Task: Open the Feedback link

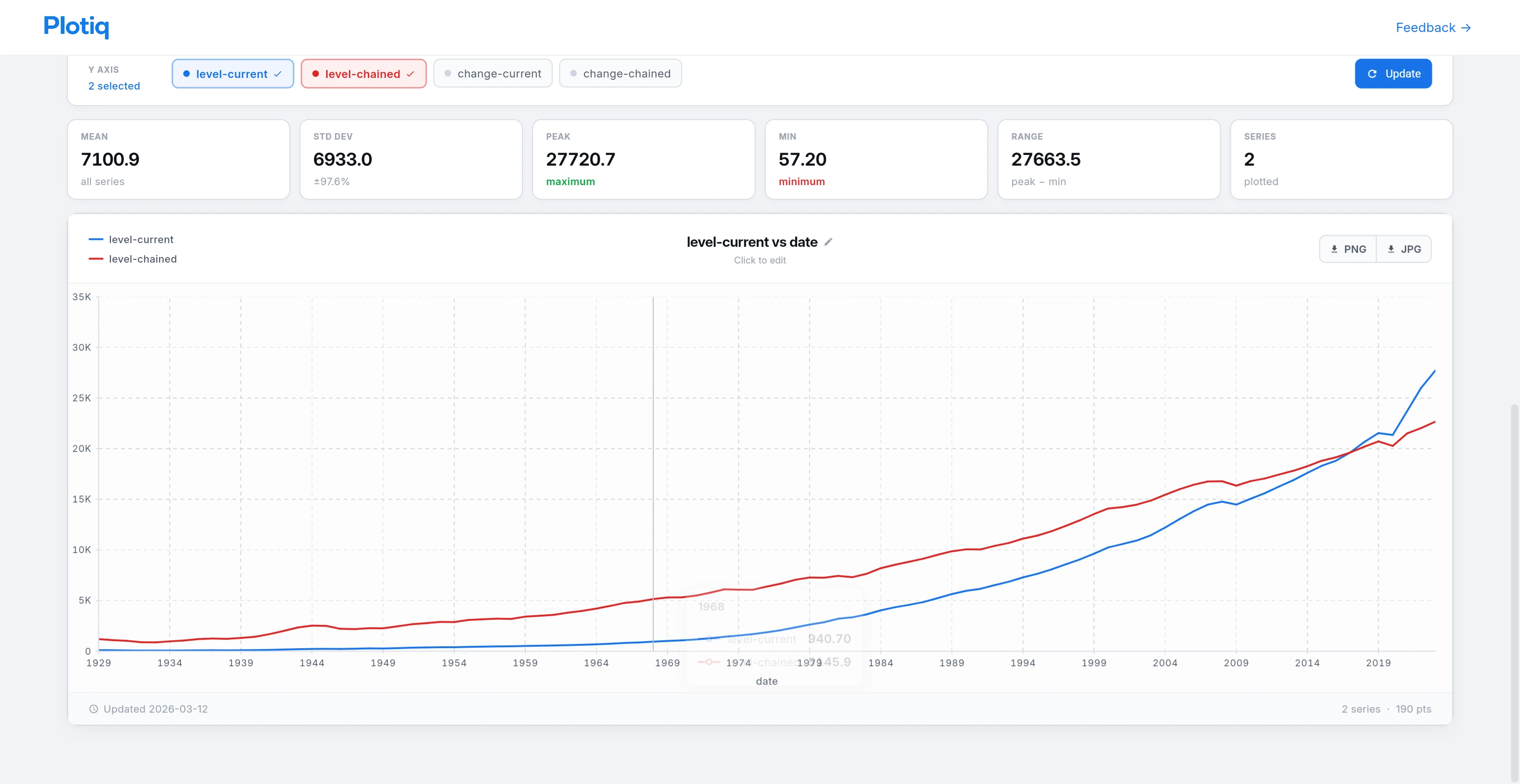Action: click(x=1426, y=28)
